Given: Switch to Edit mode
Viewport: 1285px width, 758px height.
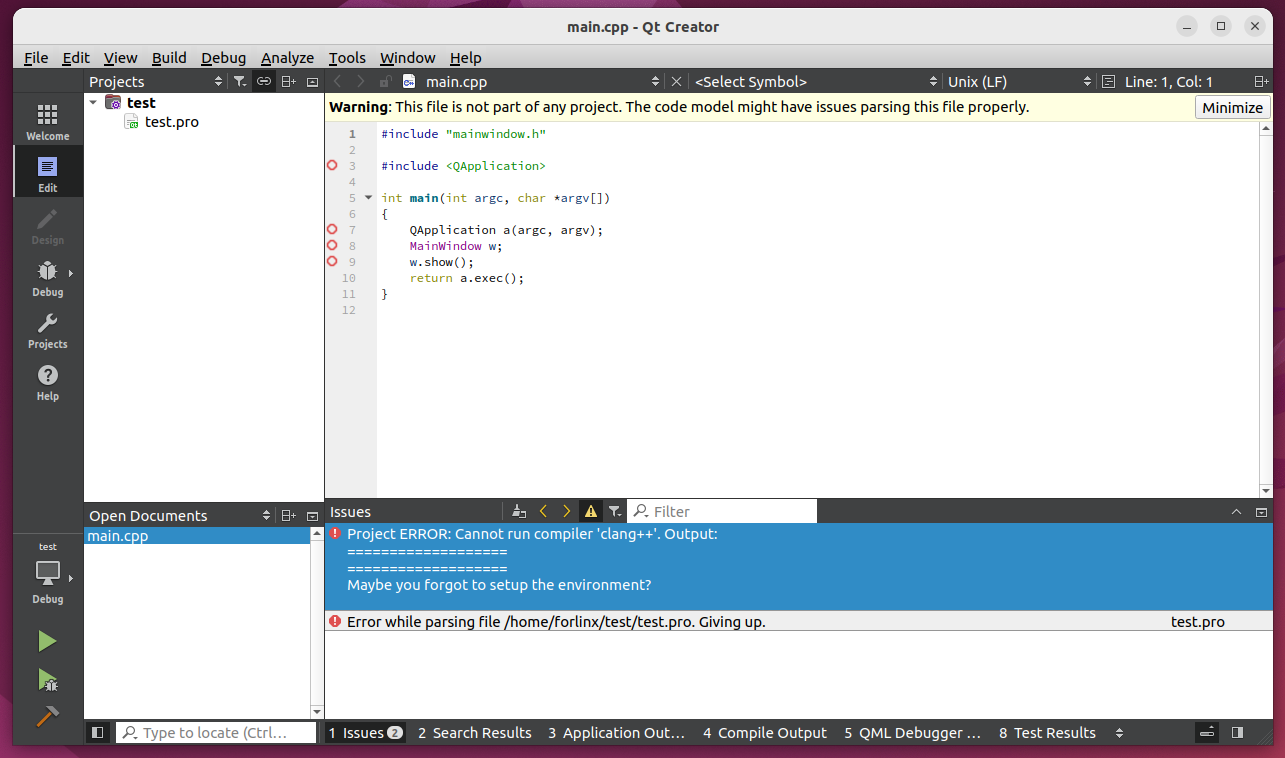Looking at the screenshot, I should (47, 172).
